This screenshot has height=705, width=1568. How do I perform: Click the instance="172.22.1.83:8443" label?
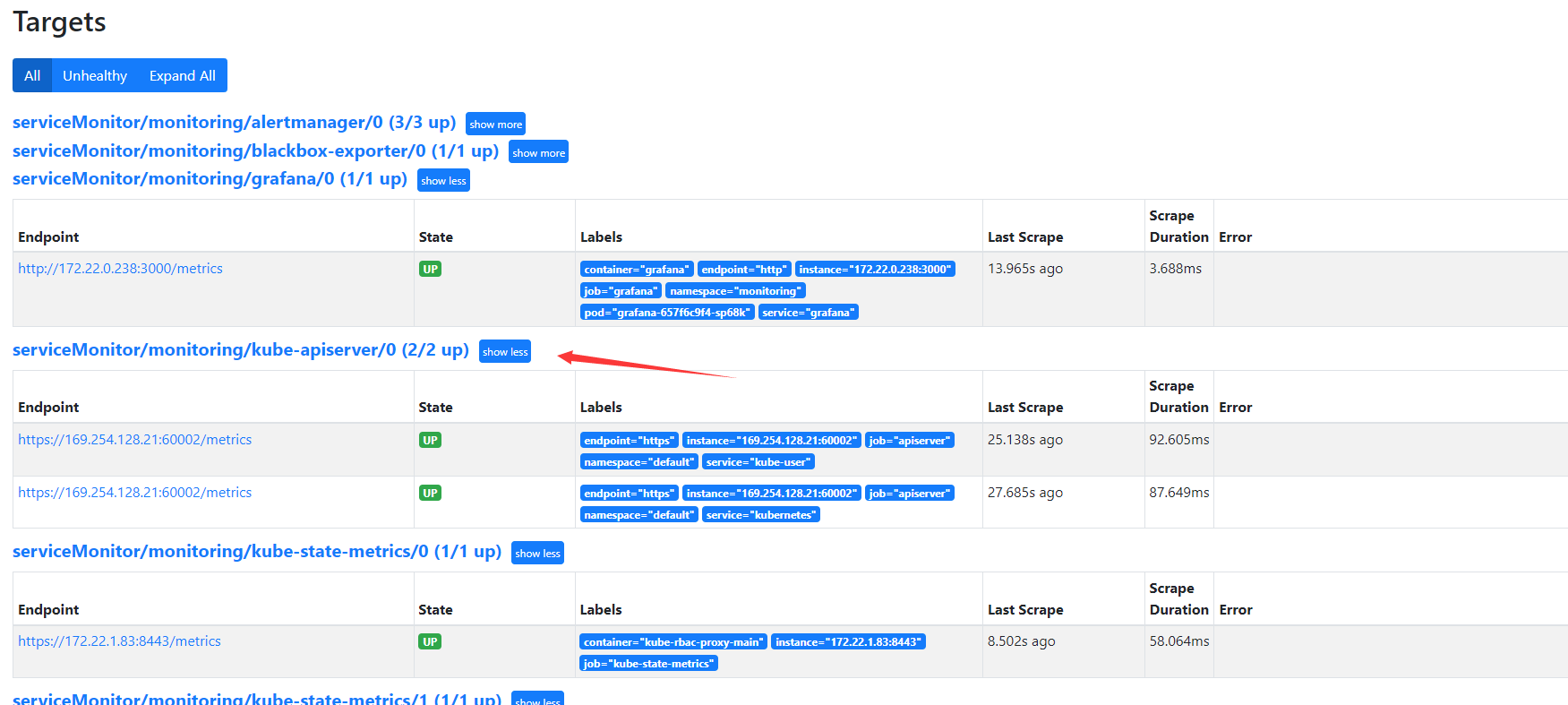point(848,642)
